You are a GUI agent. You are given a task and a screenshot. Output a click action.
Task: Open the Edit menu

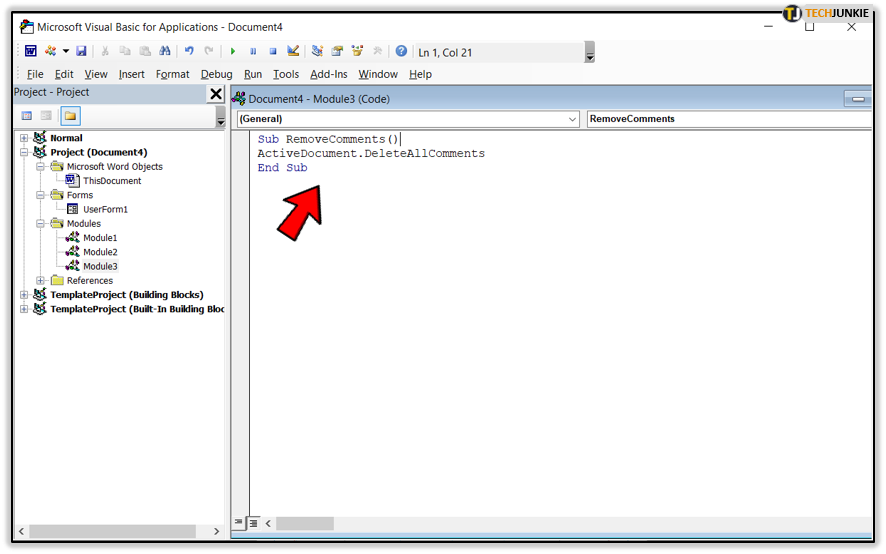point(64,74)
